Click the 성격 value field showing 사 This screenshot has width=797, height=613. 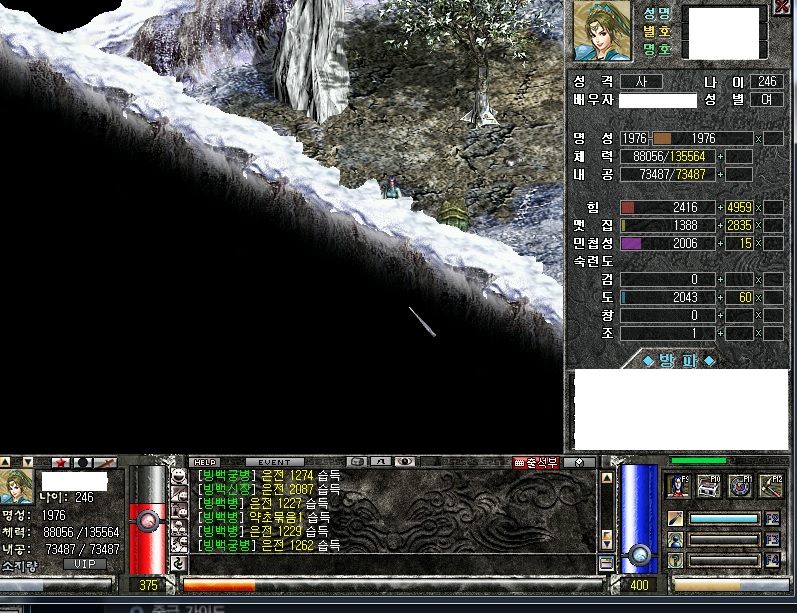(641, 81)
